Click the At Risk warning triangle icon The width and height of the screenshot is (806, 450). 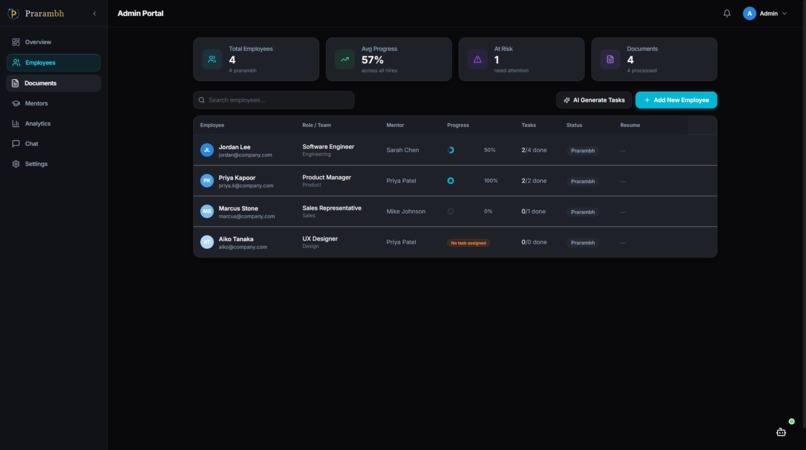pos(477,59)
